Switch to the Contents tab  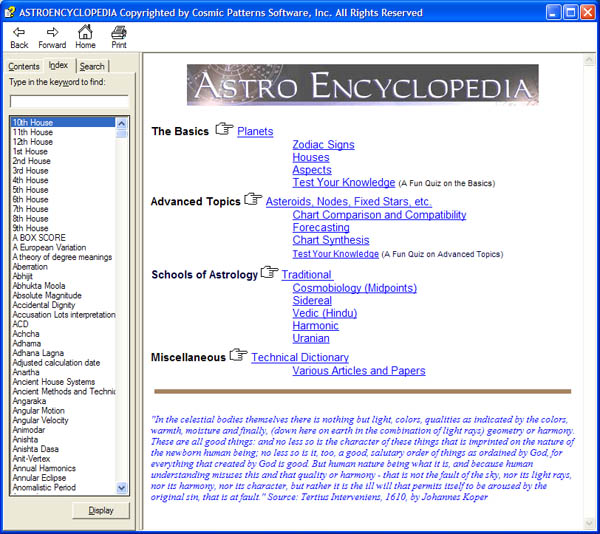point(24,67)
